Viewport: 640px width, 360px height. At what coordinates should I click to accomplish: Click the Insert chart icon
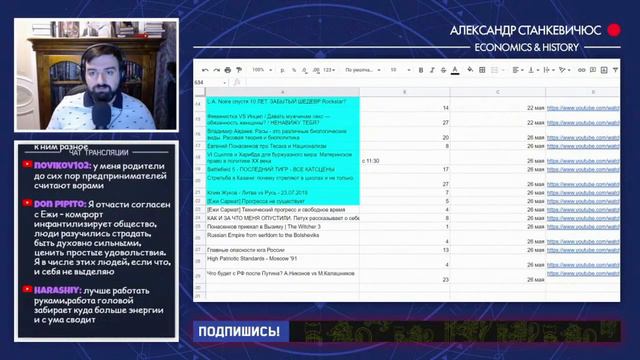[604, 70]
